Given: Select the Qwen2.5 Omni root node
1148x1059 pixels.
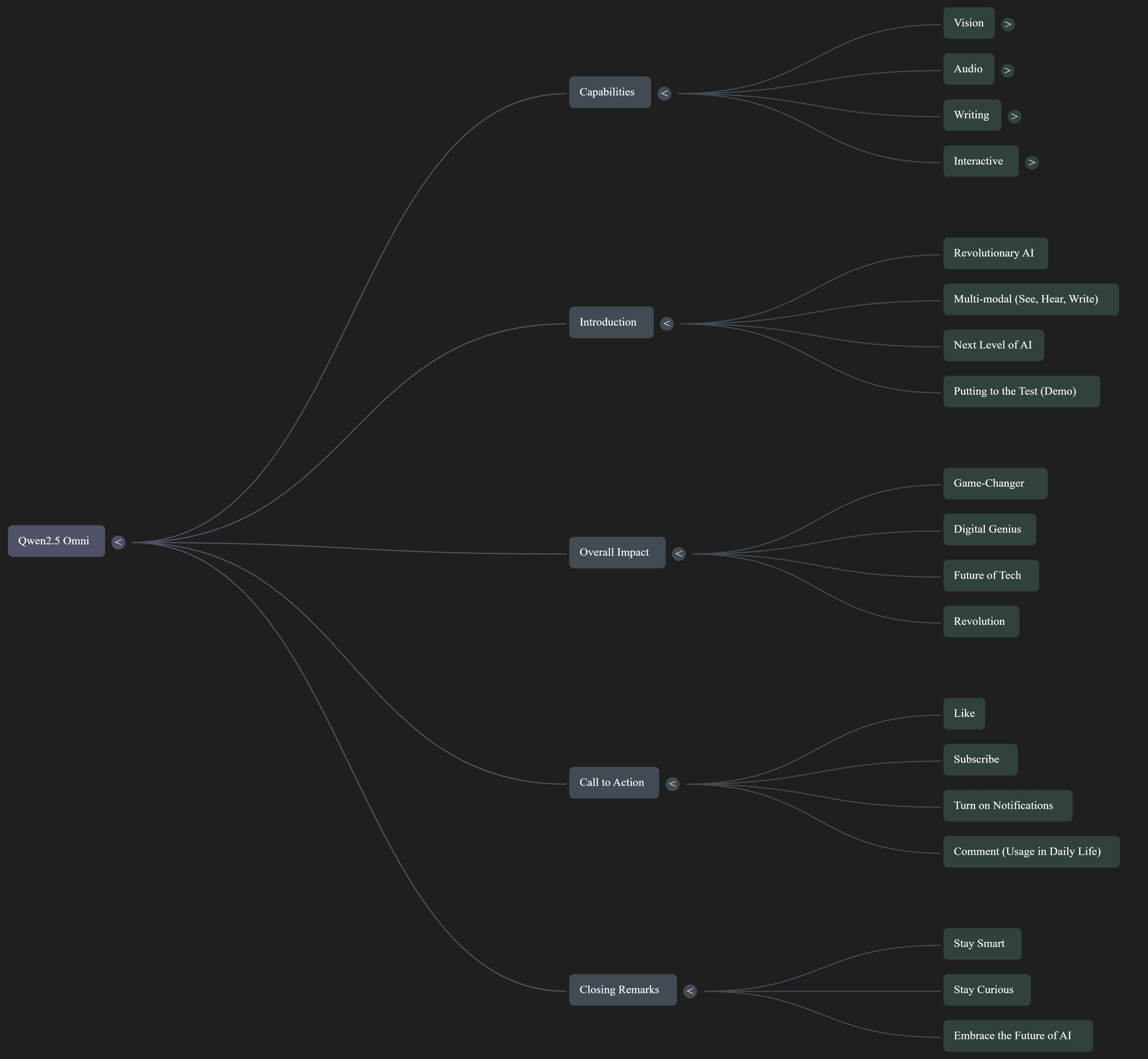Looking at the screenshot, I should [x=56, y=541].
